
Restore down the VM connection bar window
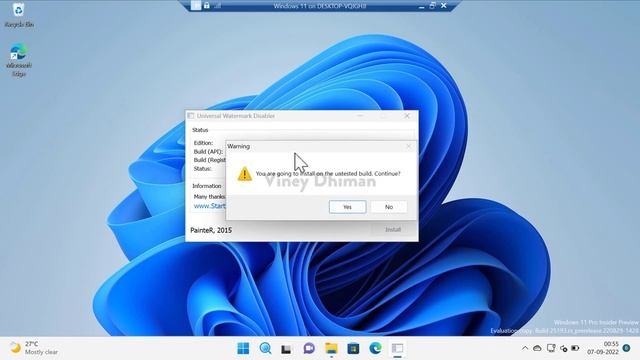(432, 6)
